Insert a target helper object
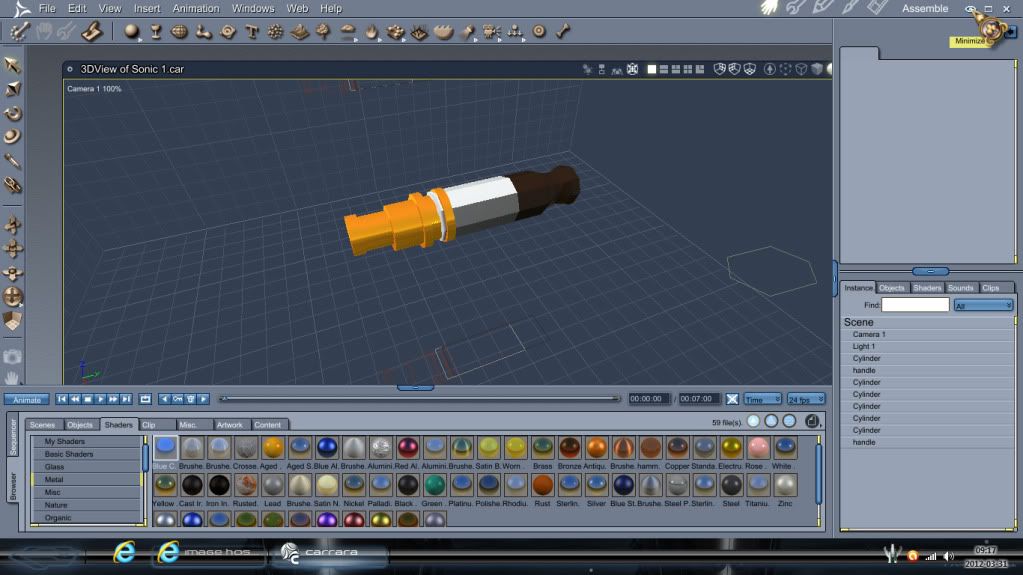Screen dimensions: 1023x575 539,31
